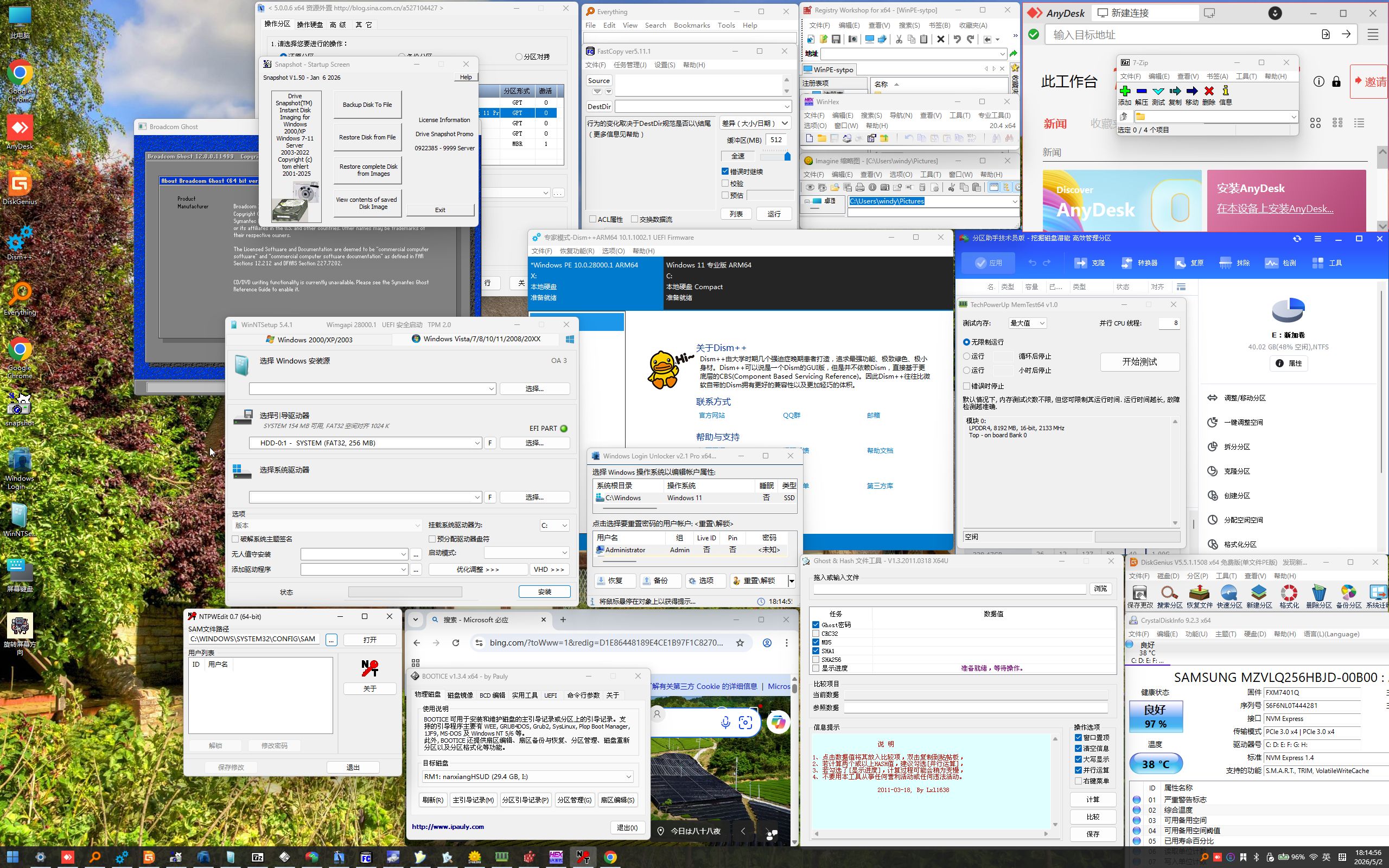Uncheck 窗口置顶 in Ghost & Hash options
This screenshot has height=868, width=1389.
(1079, 738)
